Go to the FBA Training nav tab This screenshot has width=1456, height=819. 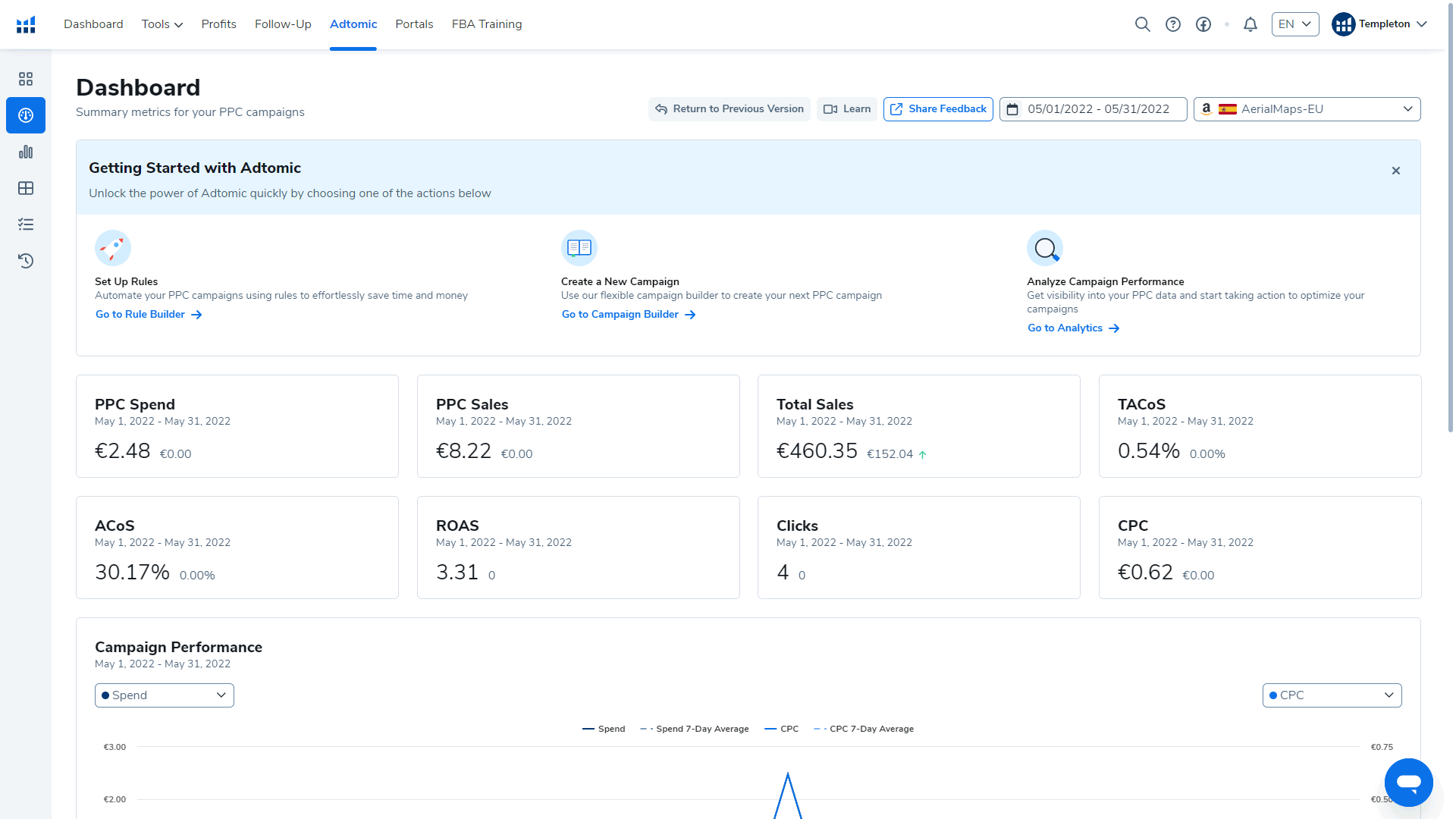tap(487, 24)
